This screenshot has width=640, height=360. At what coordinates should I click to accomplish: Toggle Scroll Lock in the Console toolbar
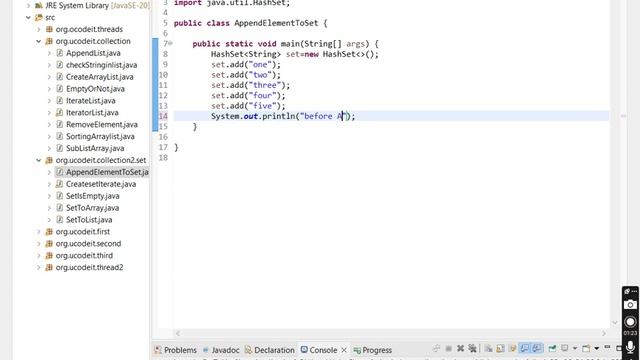coord(500,349)
